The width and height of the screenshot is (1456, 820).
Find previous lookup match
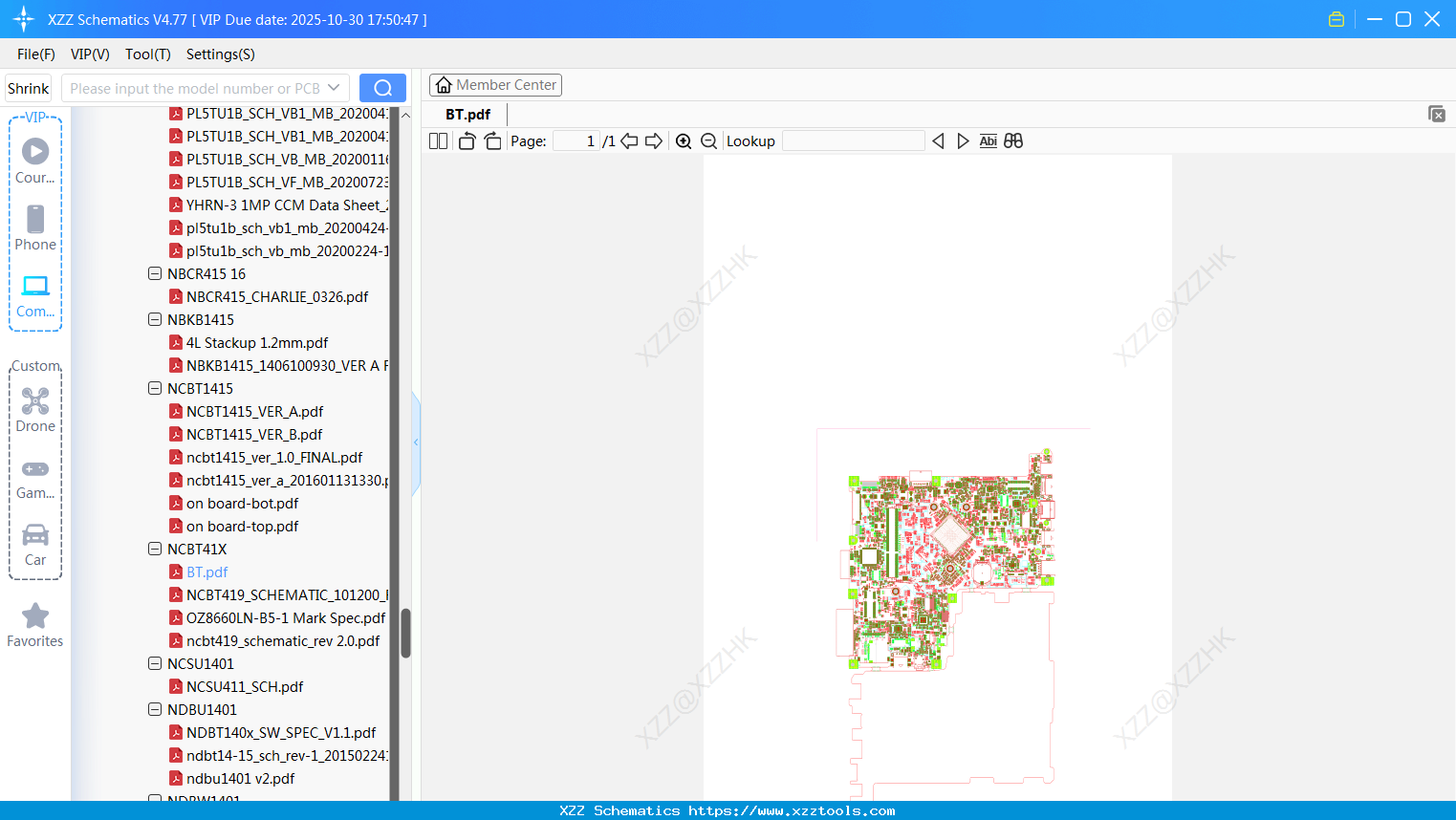[938, 141]
